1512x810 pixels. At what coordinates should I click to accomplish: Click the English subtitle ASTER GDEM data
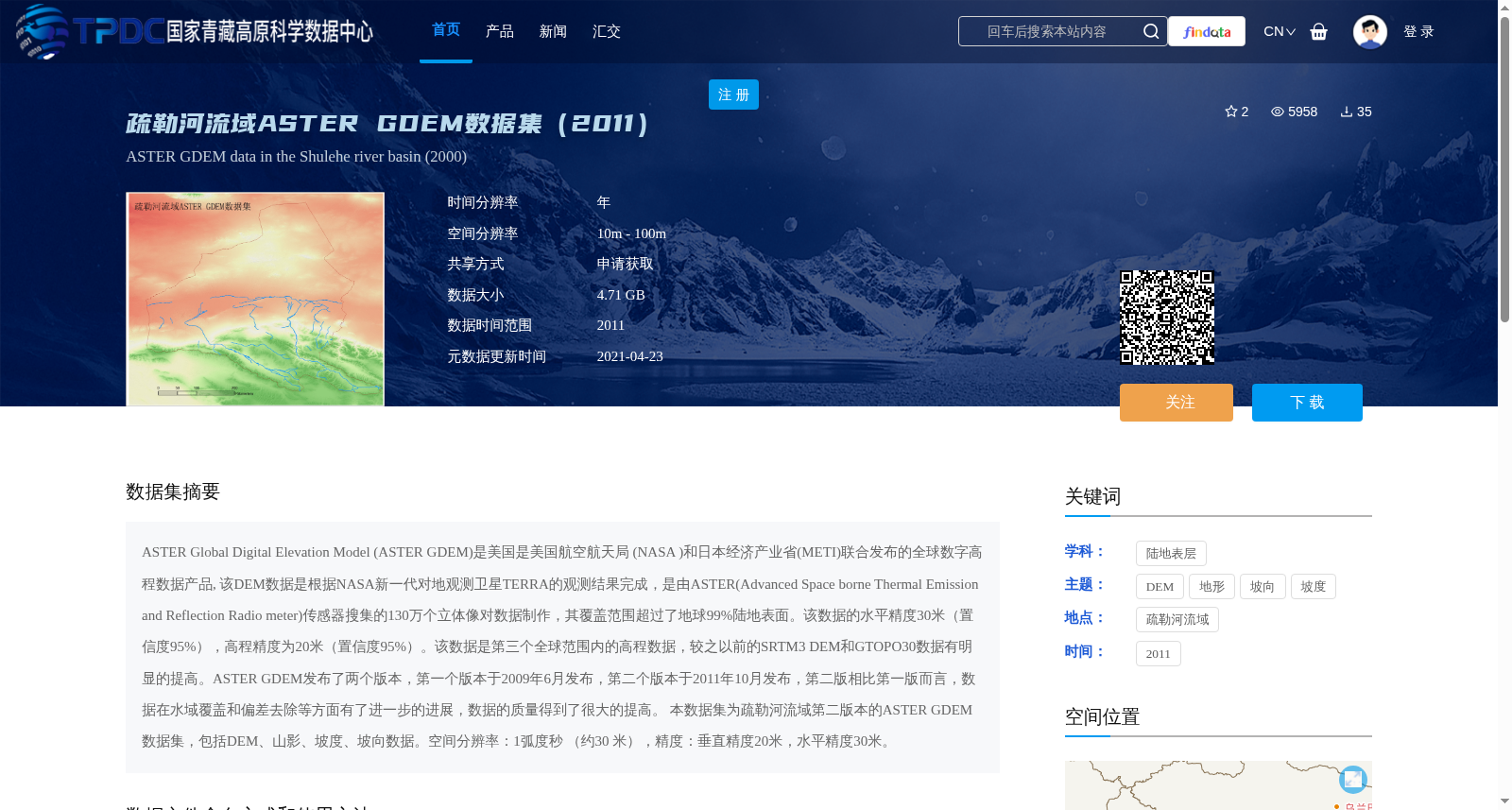296,156
